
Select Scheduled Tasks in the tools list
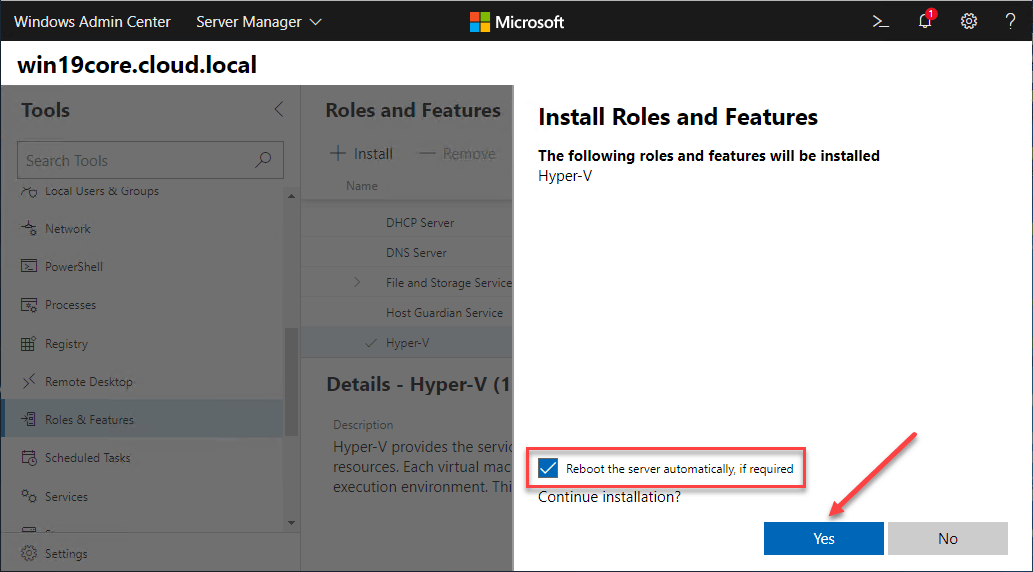[142, 457]
